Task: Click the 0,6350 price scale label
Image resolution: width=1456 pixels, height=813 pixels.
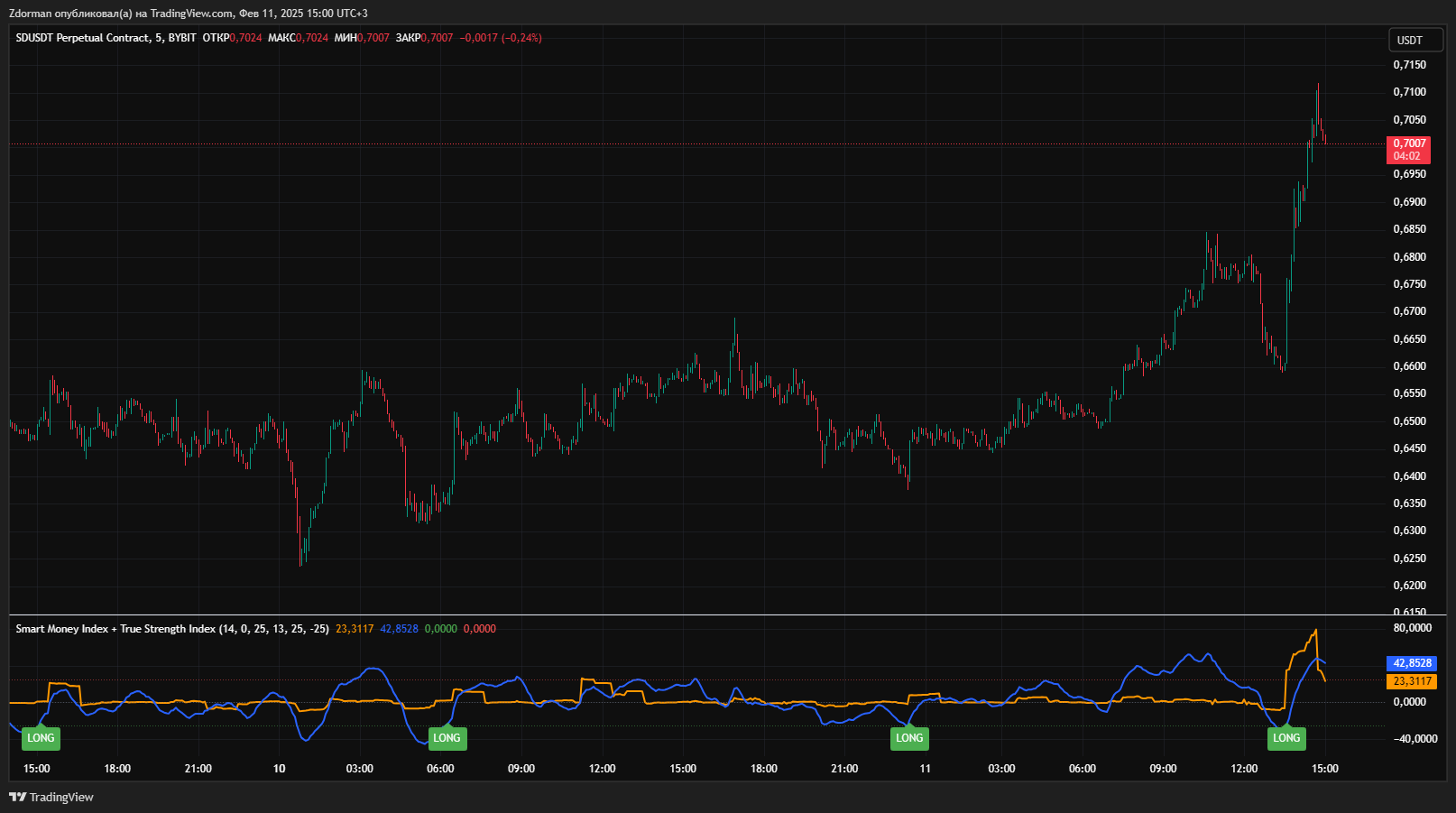Action: coord(1410,504)
